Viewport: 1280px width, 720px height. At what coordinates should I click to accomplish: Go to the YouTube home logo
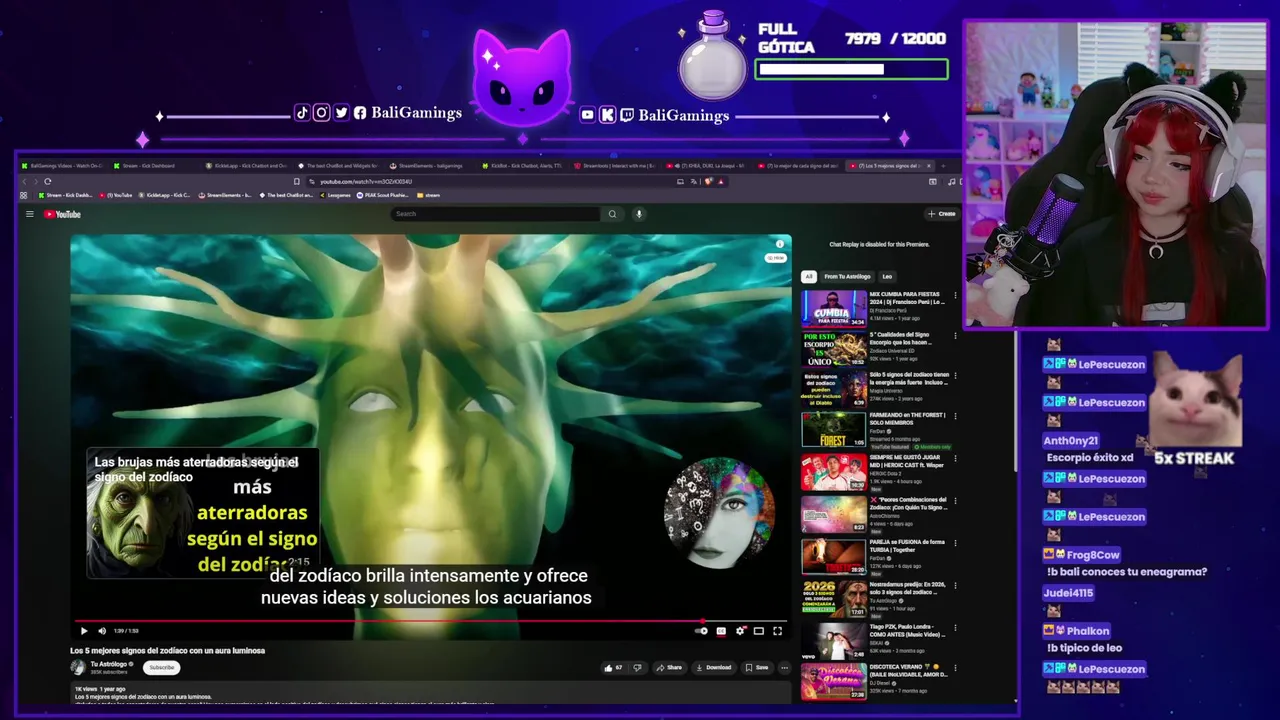point(62,214)
